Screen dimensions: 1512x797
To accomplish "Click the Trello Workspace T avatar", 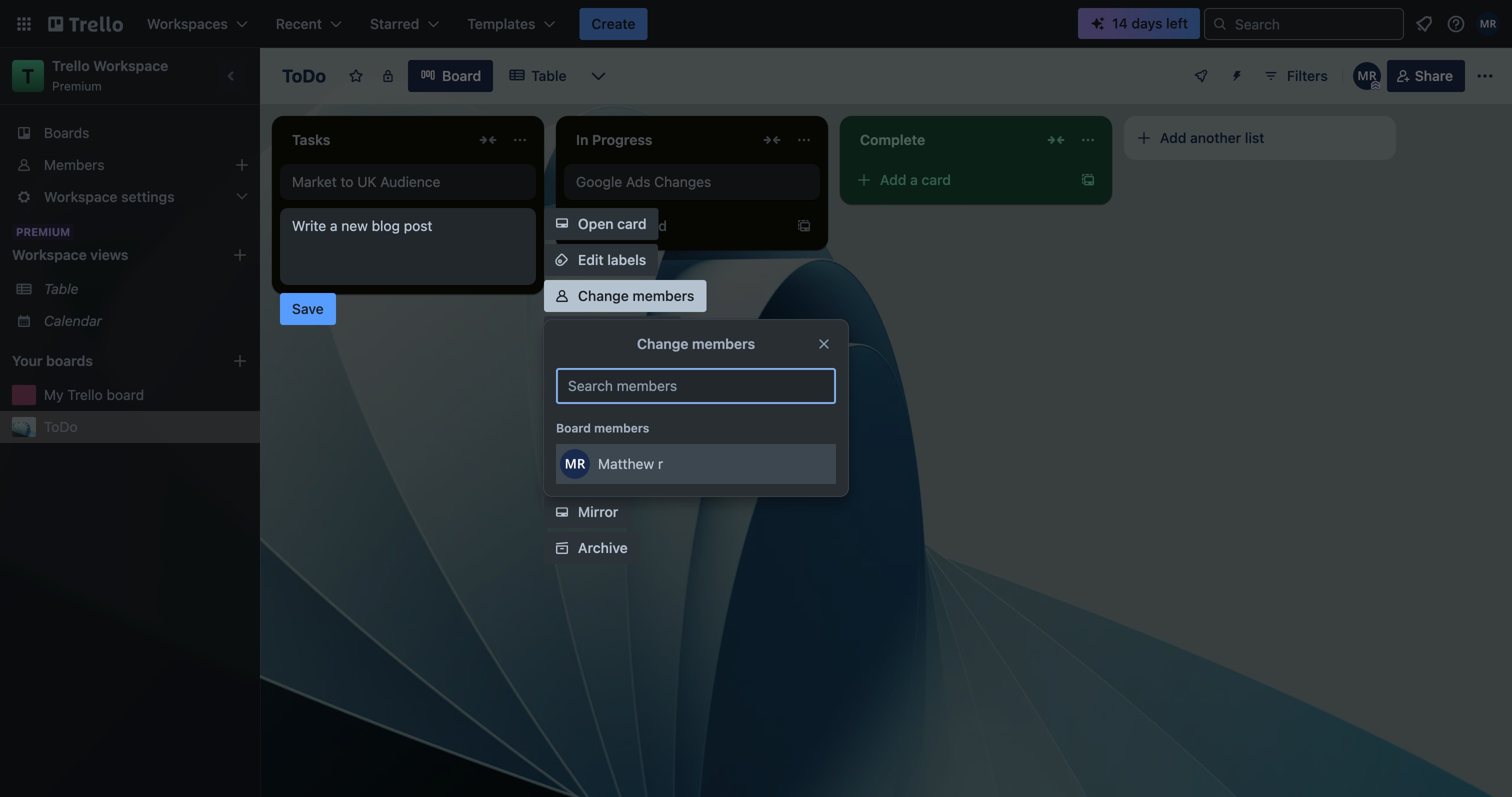I will point(27,75).
